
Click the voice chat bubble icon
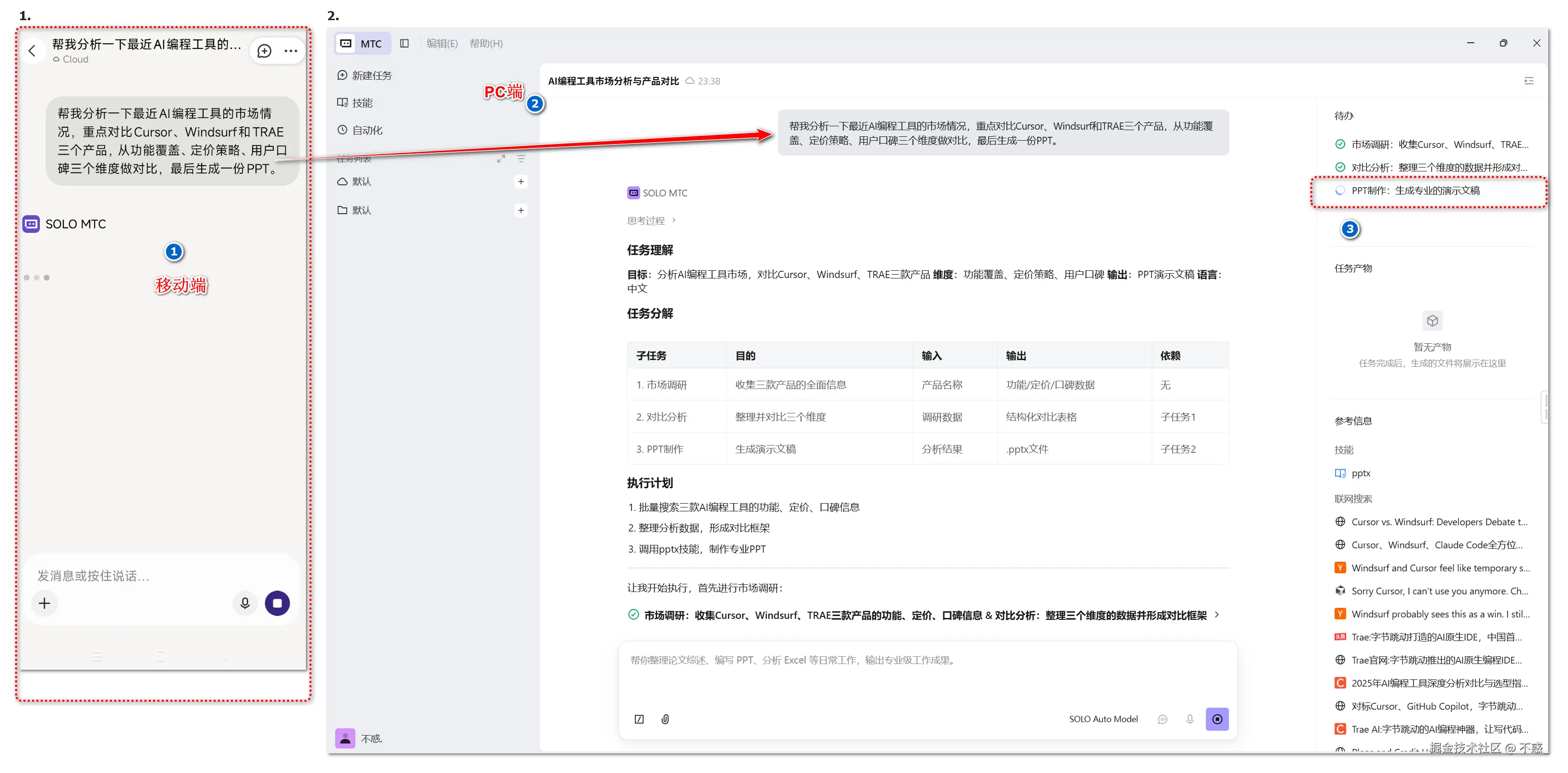pyautogui.click(x=1163, y=719)
